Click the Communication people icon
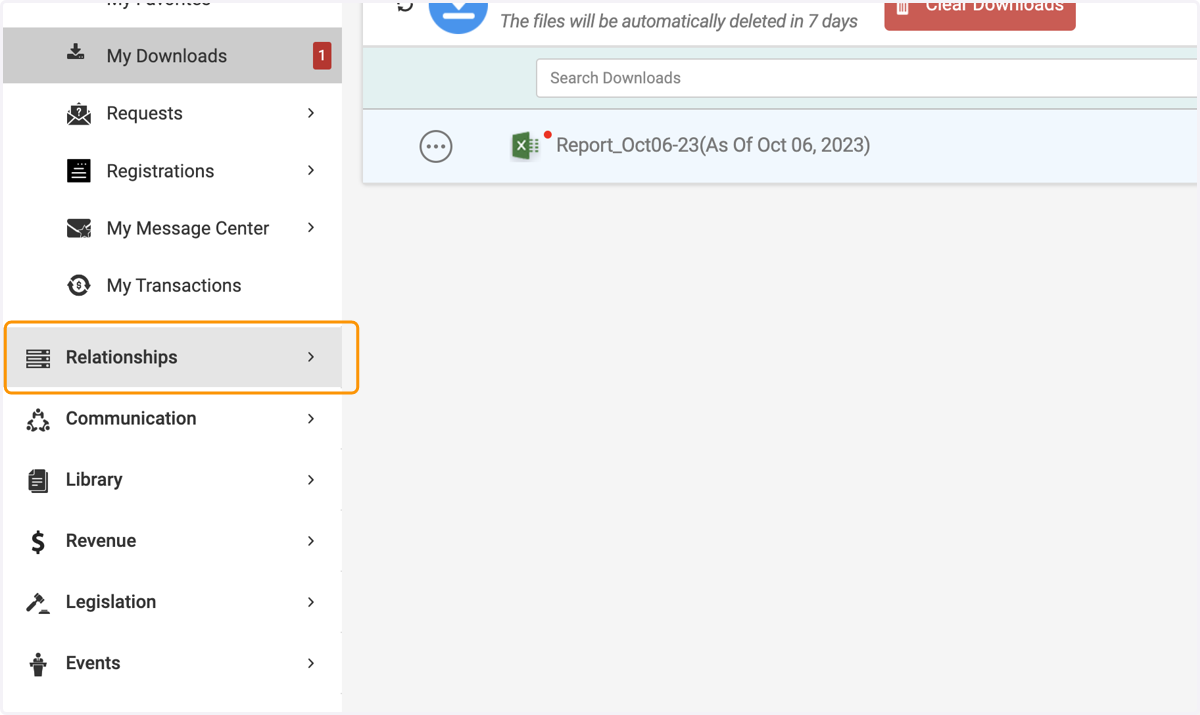Screen dimensions: 1200x715 coord(38,420)
